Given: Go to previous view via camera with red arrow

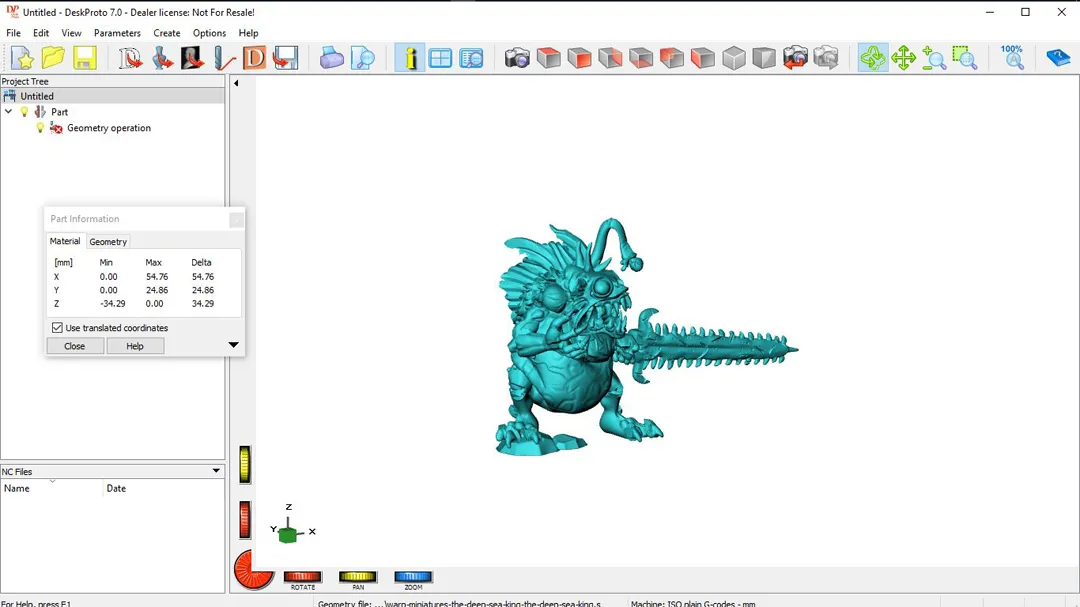Looking at the screenshot, I should (x=795, y=58).
